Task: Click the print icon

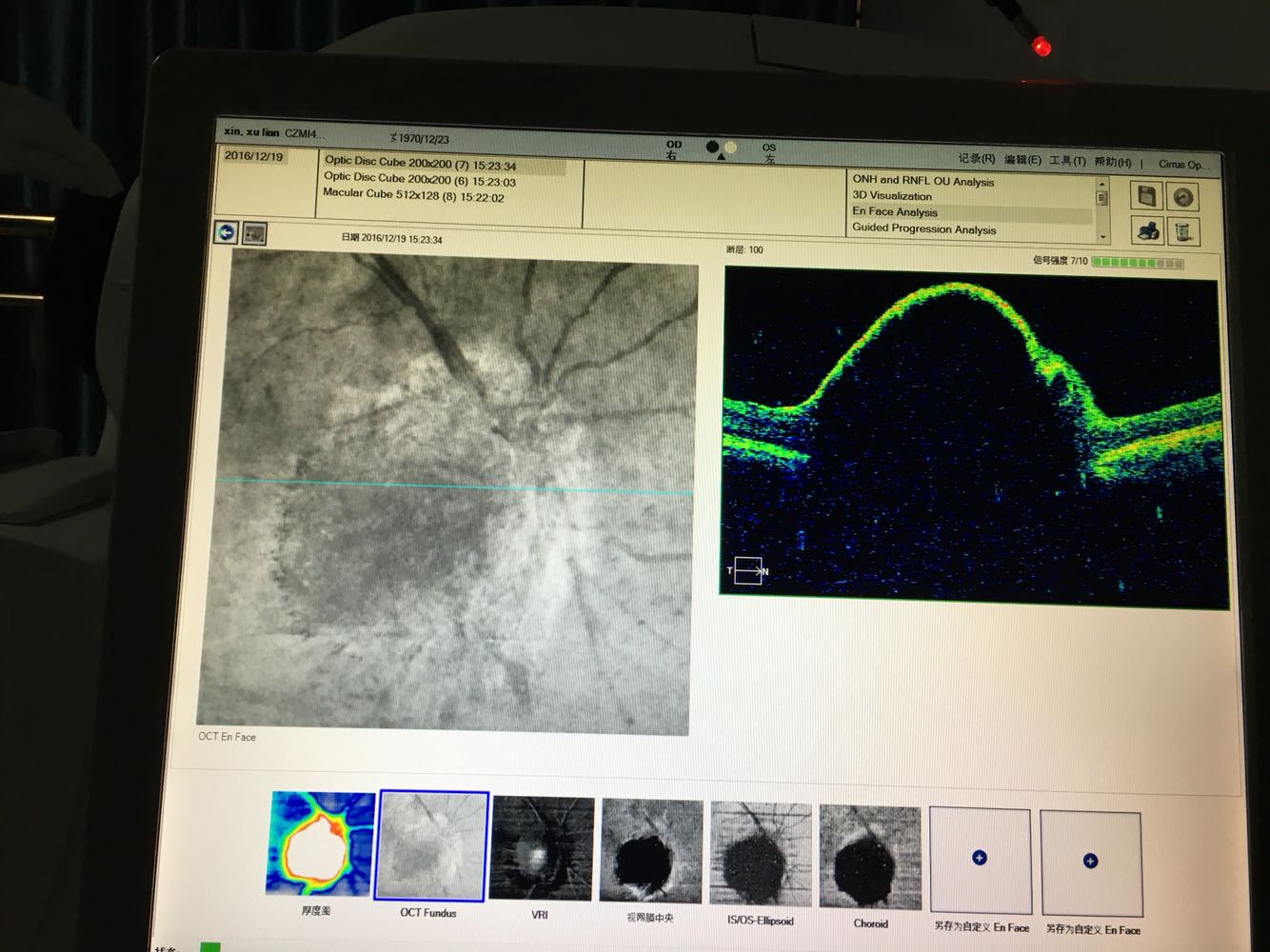Action: (1147, 230)
